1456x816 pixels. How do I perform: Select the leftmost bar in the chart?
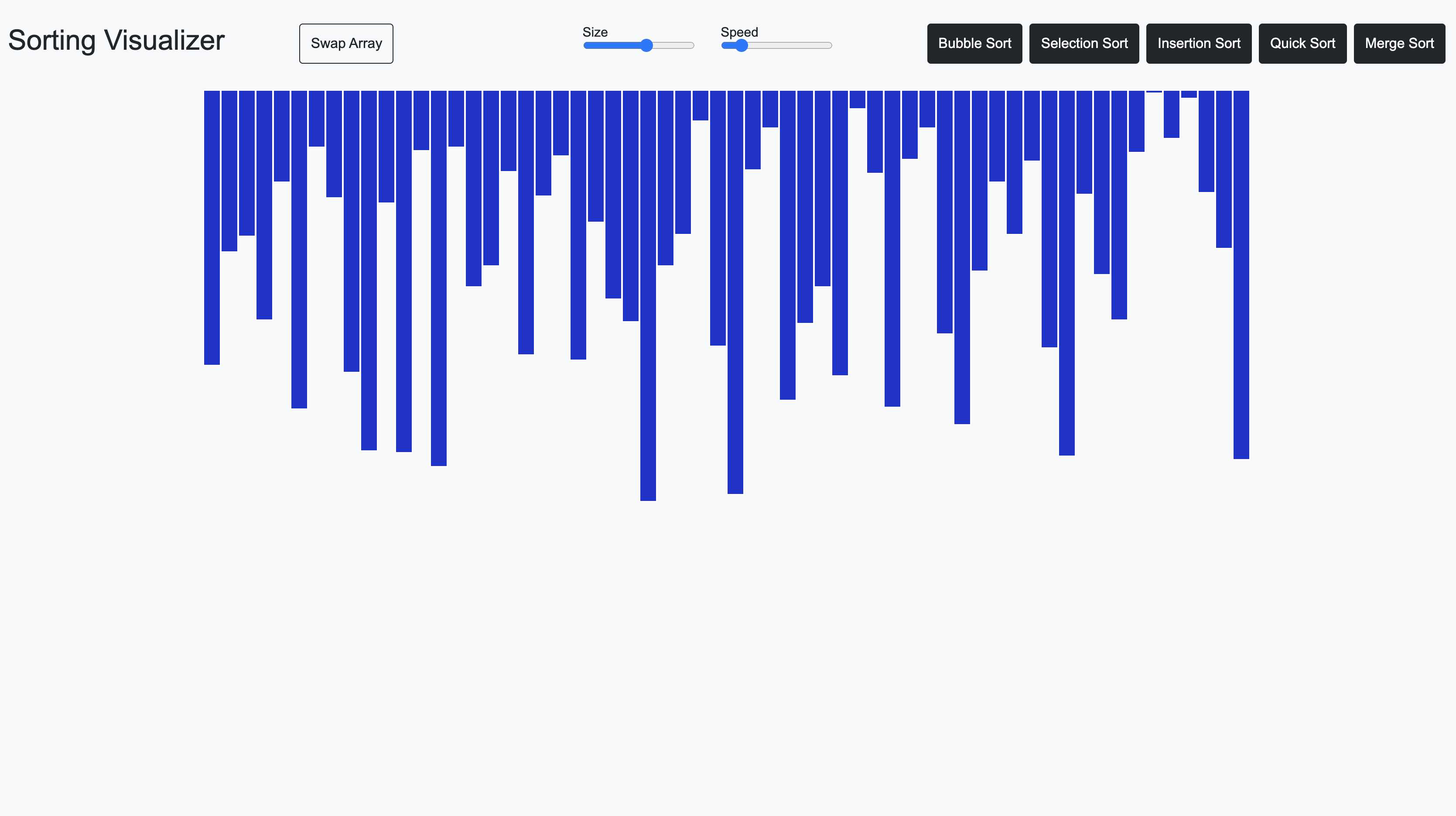click(x=212, y=226)
